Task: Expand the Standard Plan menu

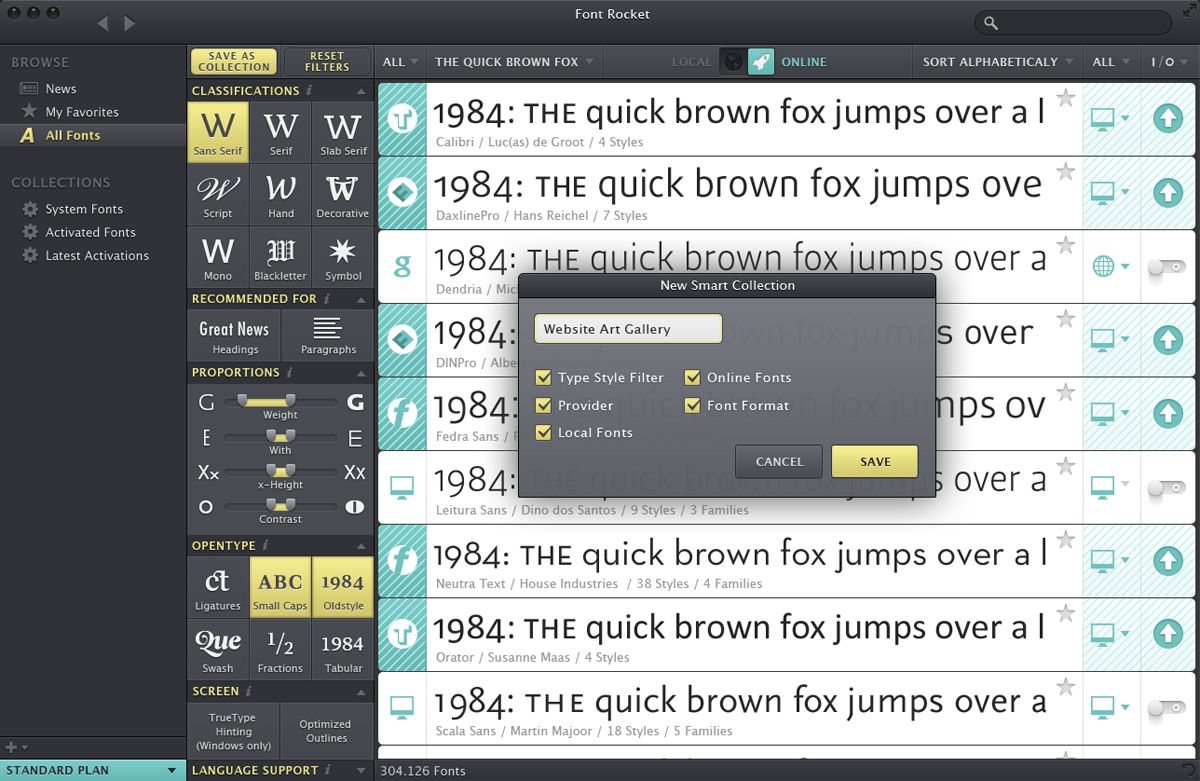Action: 93,771
